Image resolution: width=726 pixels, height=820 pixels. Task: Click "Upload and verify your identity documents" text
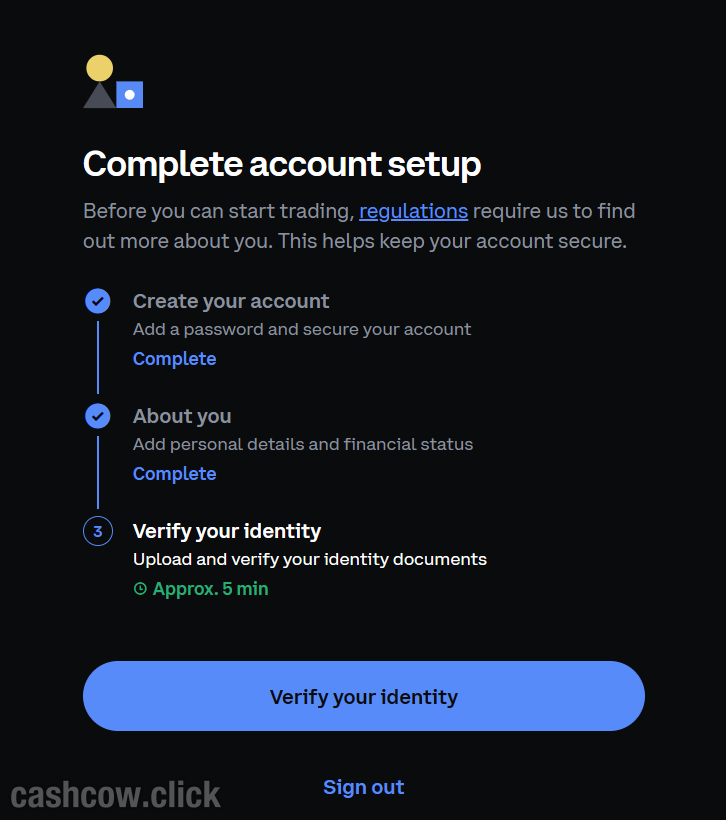(x=310, y=559)
